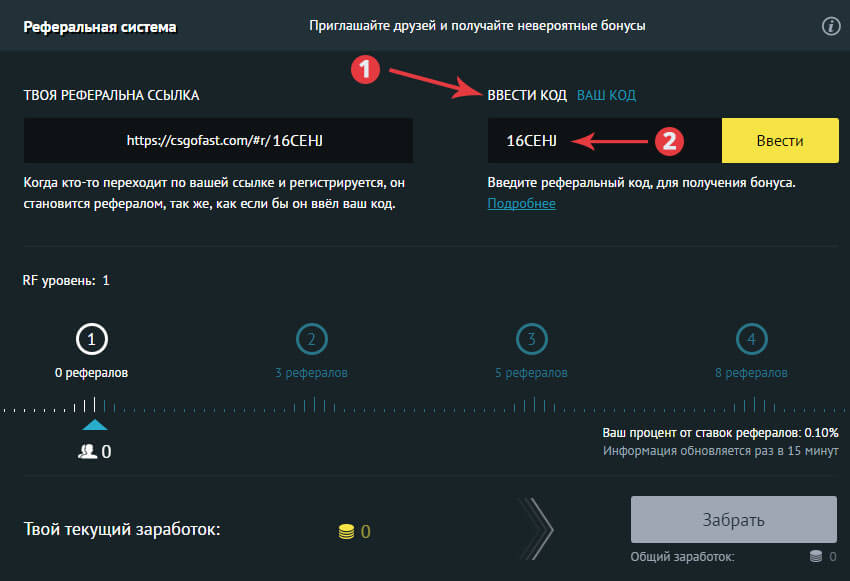The image size is (850, 581).
Task: Click the level 3 circle marker
Action: point(531,340)
